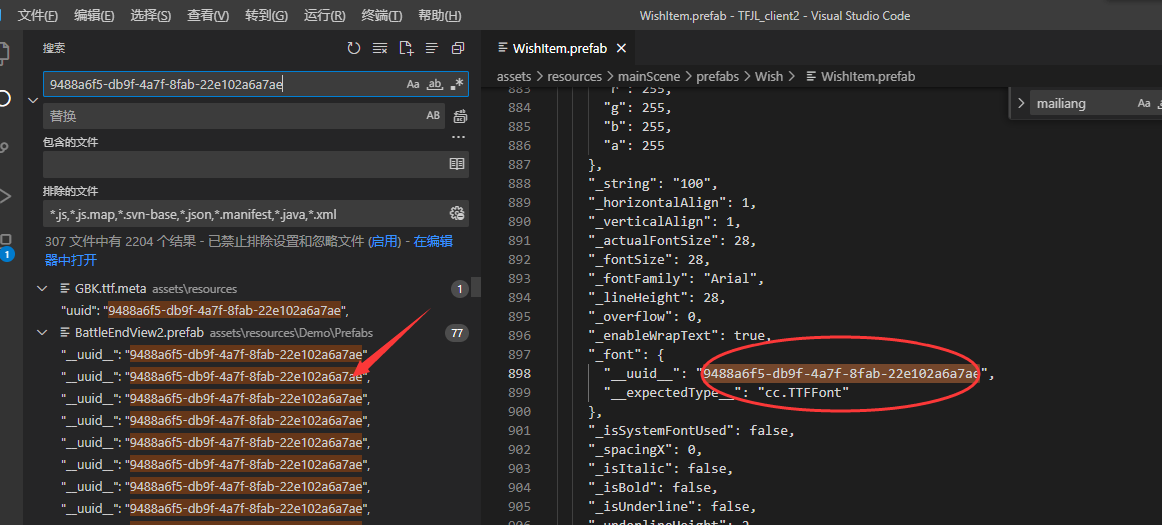
Task: Collapse the replace field chevron
Action: 32,99
